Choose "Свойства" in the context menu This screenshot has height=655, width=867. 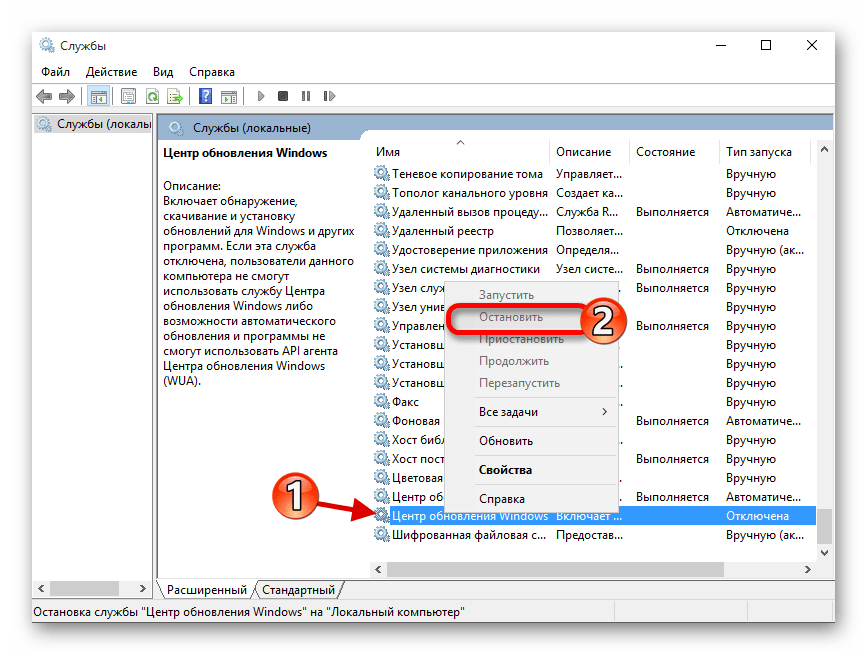coord(505,470)
